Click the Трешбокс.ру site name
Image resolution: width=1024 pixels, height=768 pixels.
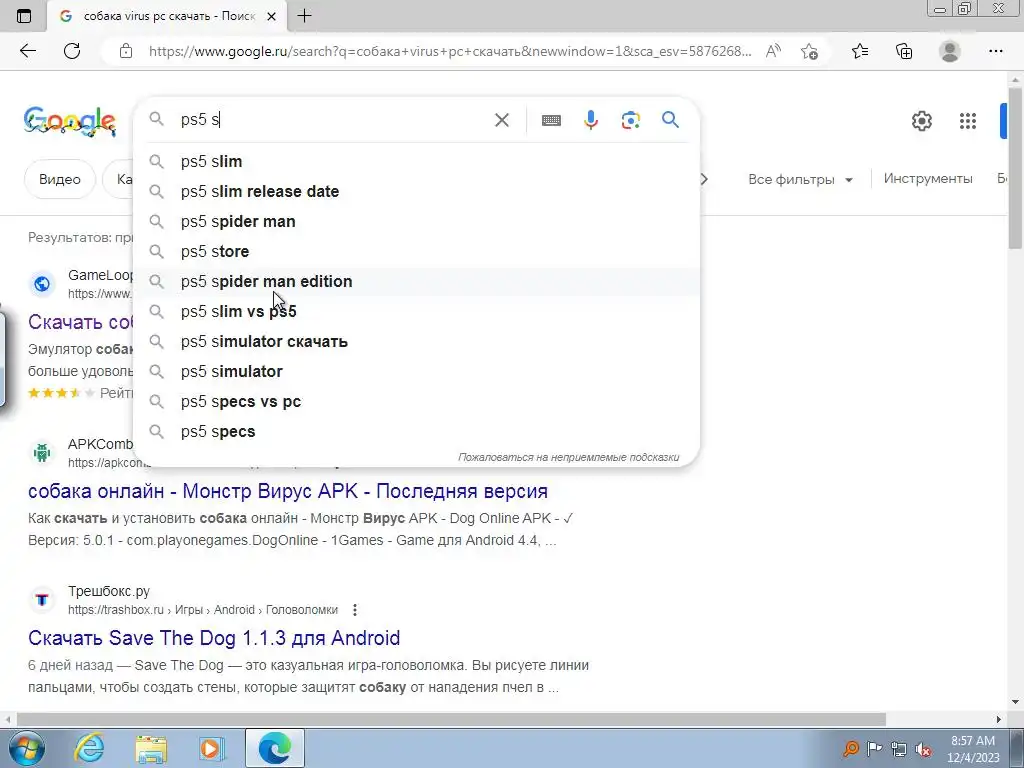pyautogui.click(x=109, y=591)
